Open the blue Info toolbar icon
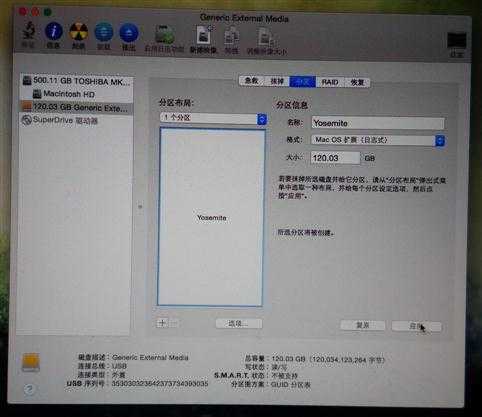The width and height of the screenshot is (482, 417). (x=54, y=31)
